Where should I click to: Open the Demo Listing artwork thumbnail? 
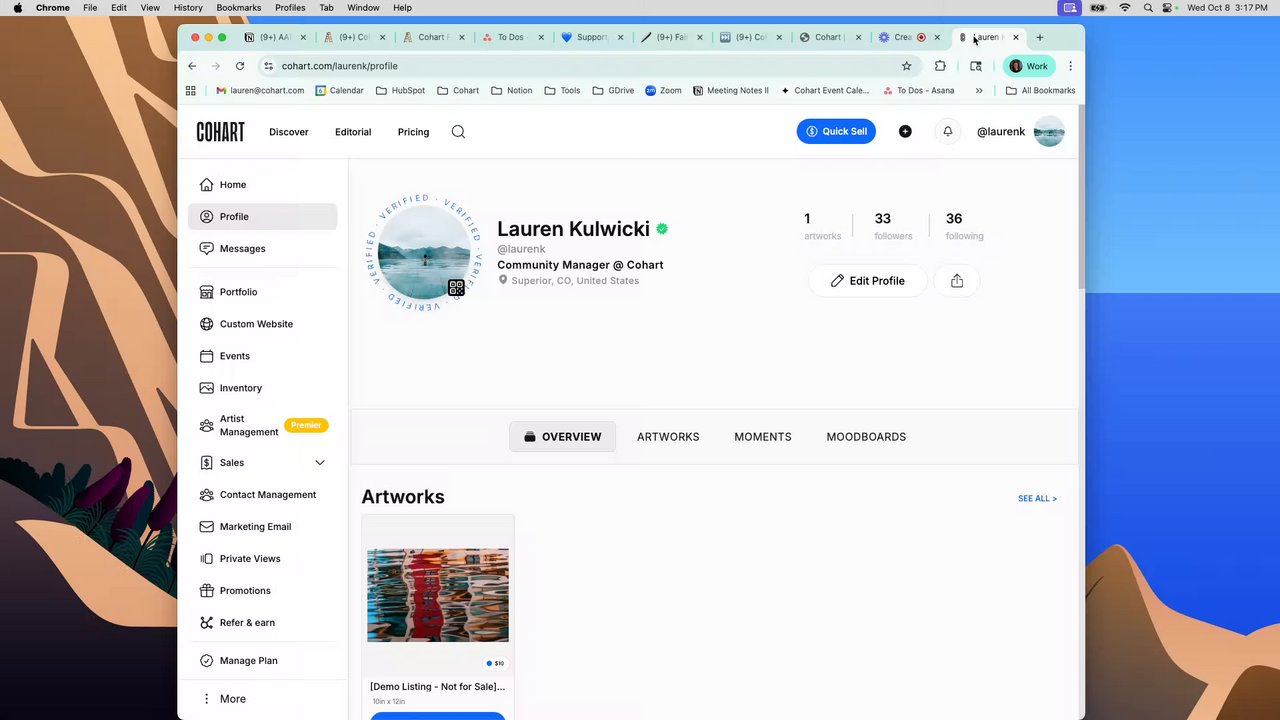[x=438, y=595]
